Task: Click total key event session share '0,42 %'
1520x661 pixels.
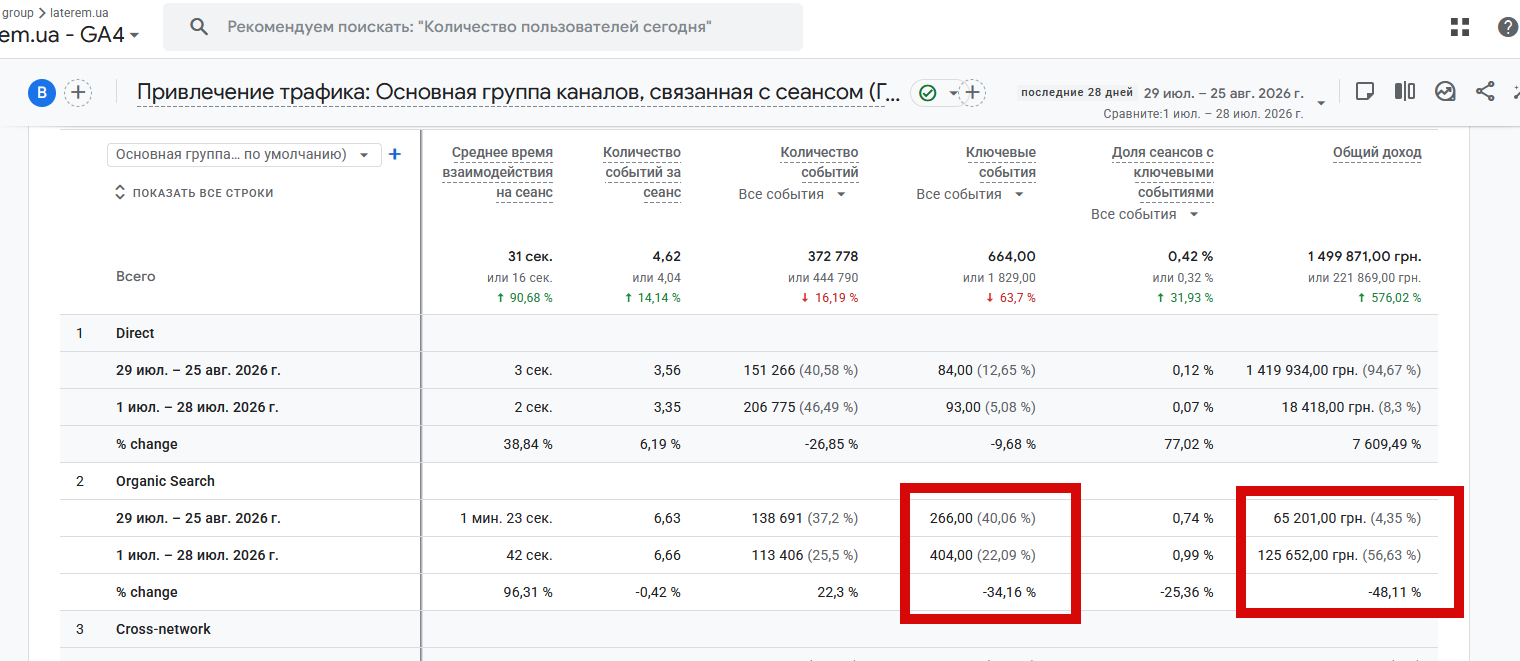Action: [x=1192, y=257]
